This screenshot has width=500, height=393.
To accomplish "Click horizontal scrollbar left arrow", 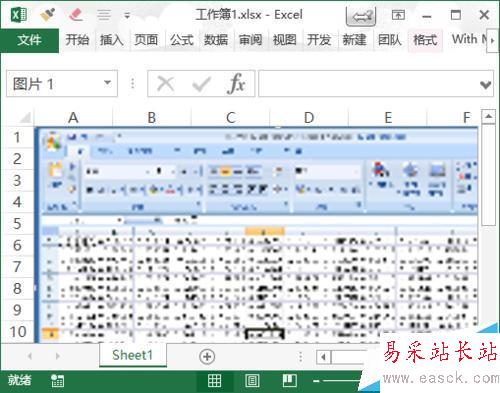I will [x=323, y=357].
